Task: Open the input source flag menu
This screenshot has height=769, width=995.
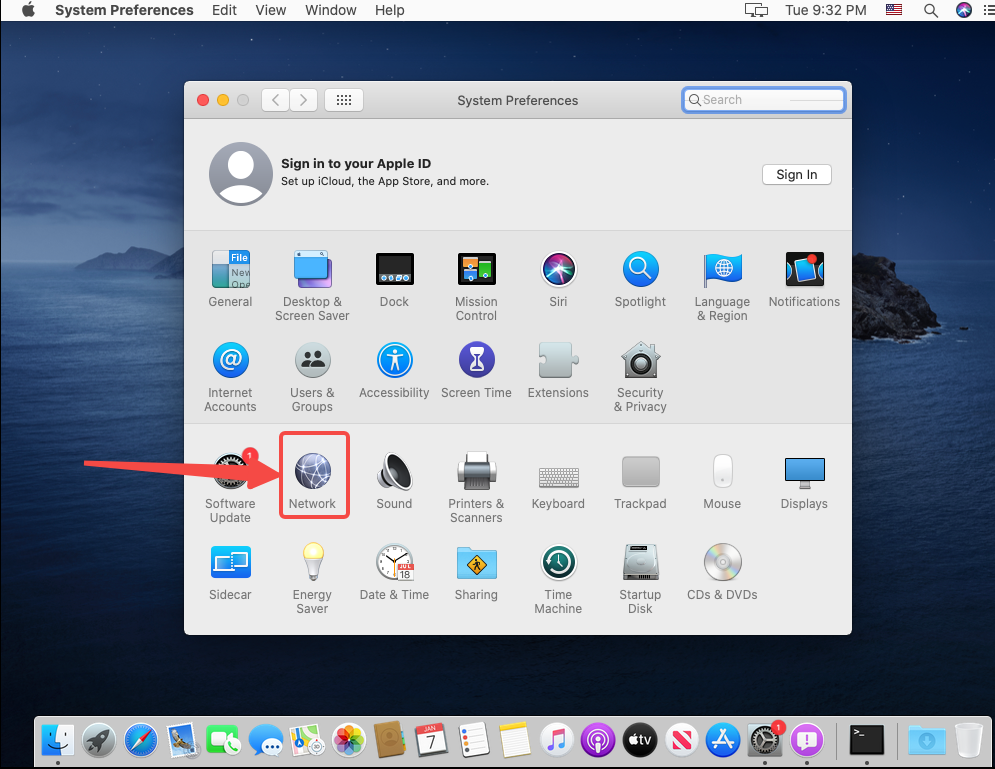Action: coord(894,10)
